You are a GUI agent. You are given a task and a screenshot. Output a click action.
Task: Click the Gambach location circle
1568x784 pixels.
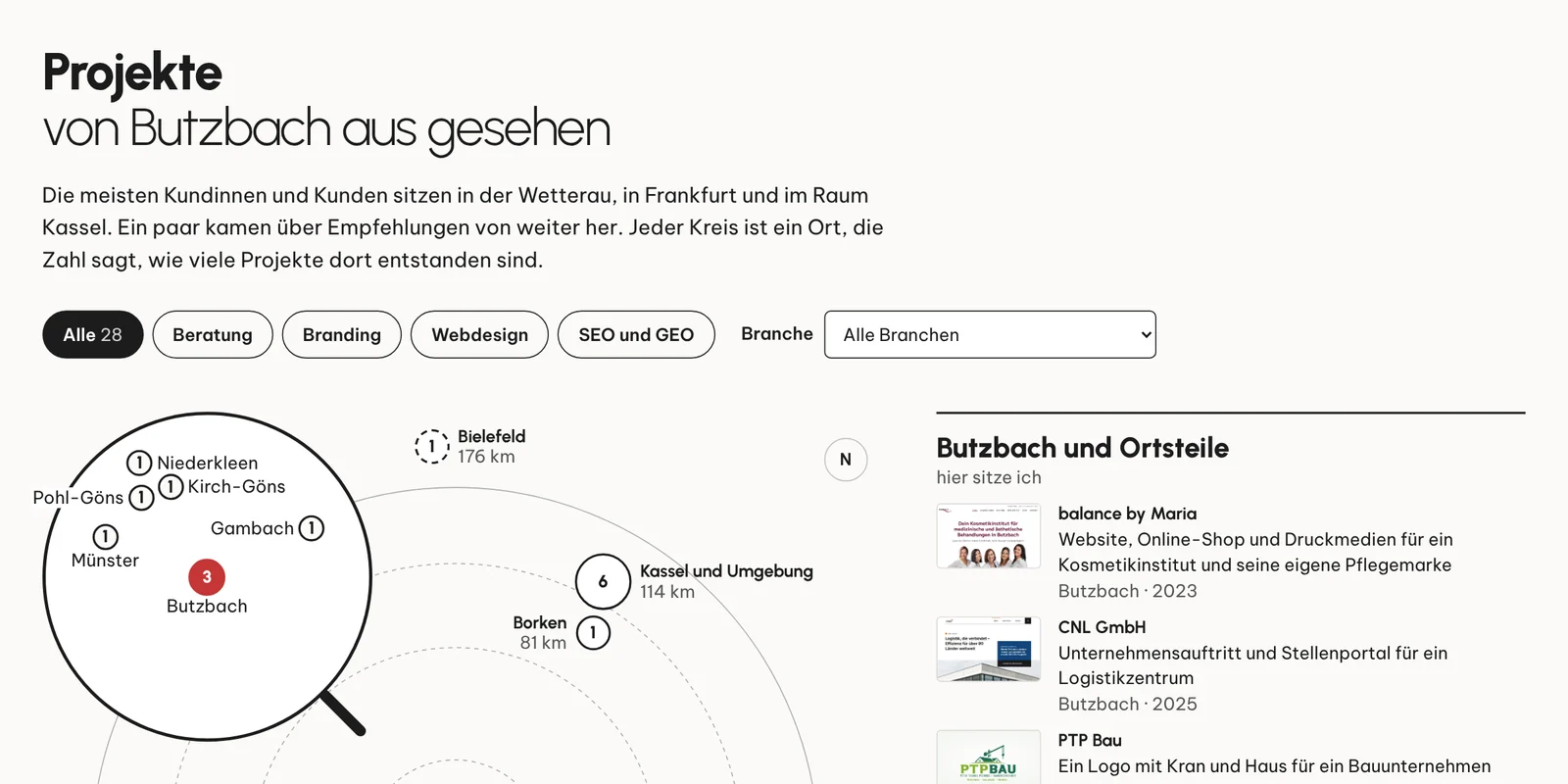pyautogui.click(x=312, y=528)
